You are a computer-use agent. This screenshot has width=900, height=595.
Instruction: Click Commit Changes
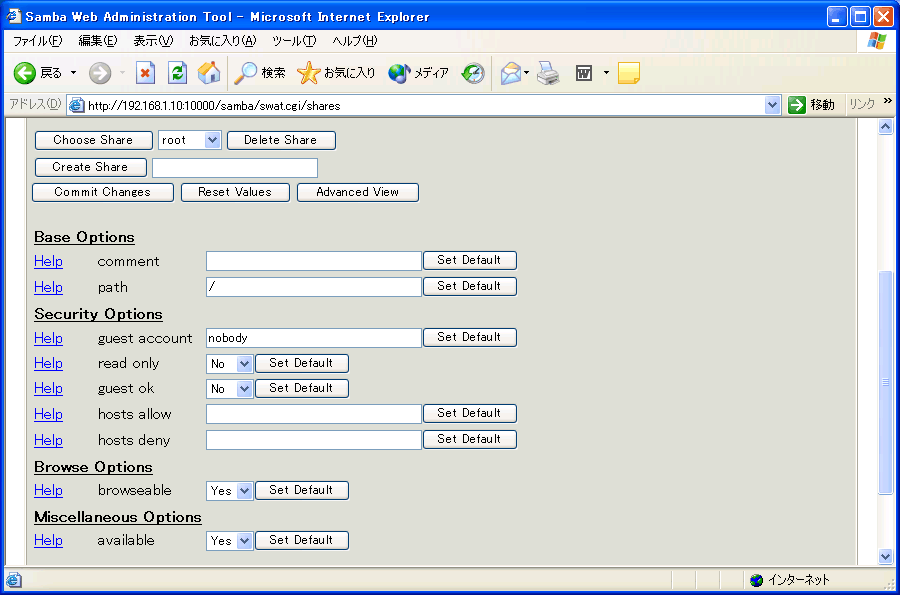click(x=103, y=192)
